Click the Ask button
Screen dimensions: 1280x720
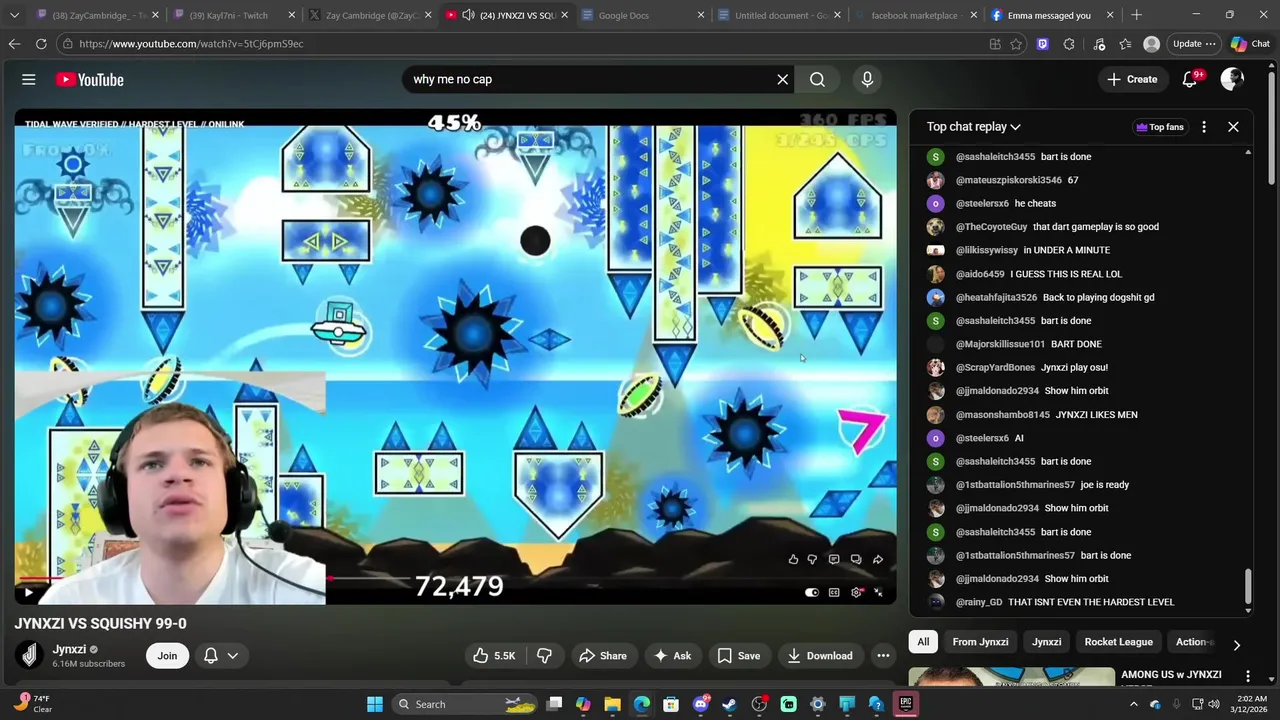point(673,656)
